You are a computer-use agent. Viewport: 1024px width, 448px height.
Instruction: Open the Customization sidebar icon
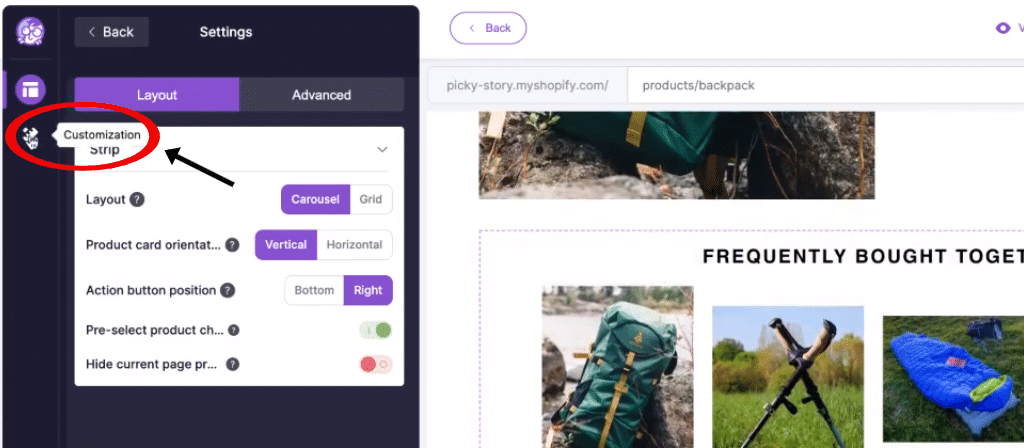click(31, 137)
